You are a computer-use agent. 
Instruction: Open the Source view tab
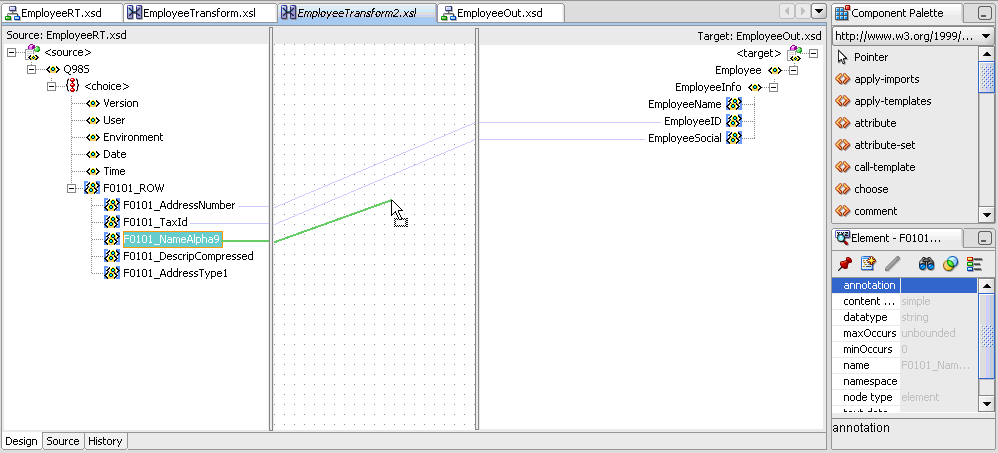pyautogui.click(x=63, y=441)
